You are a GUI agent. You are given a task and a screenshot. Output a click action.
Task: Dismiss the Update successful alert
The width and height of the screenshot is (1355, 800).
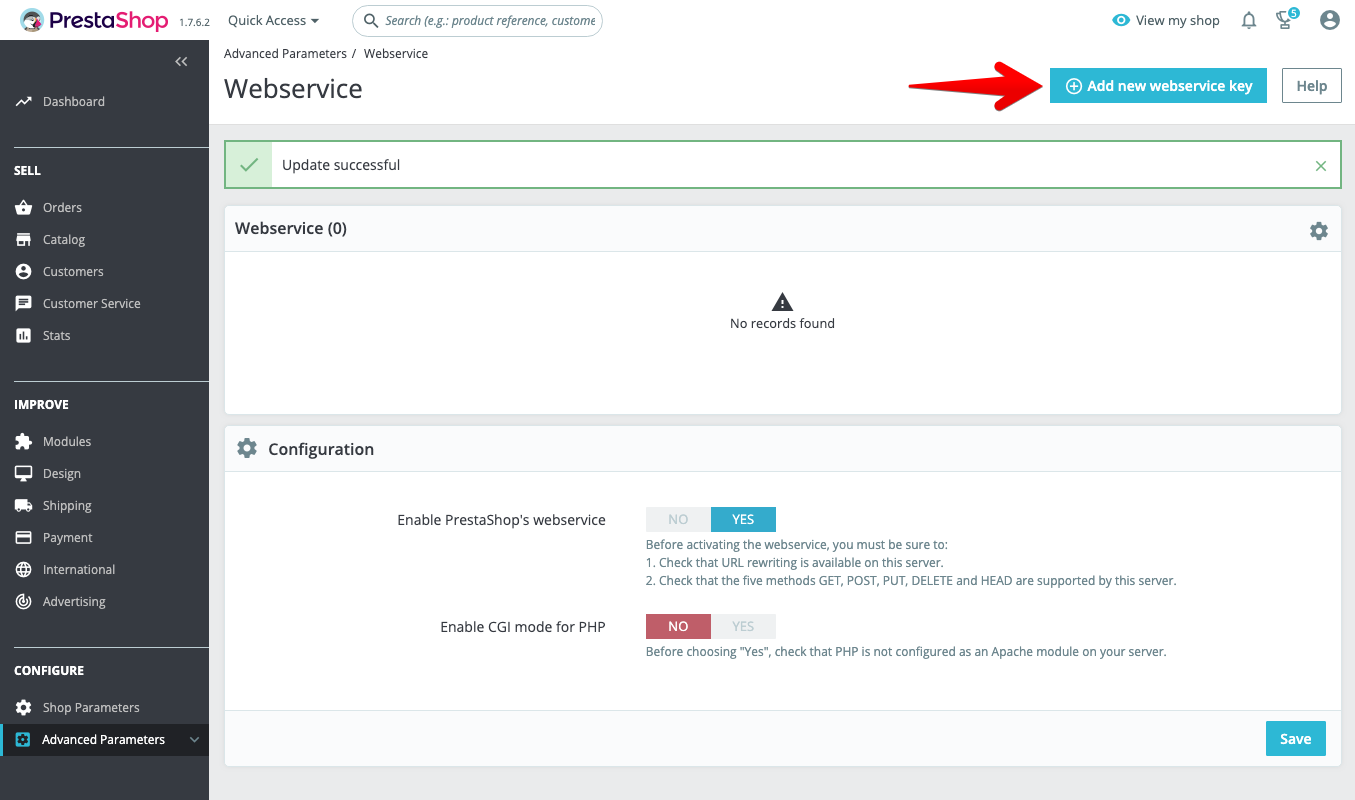pos(1321,166)
